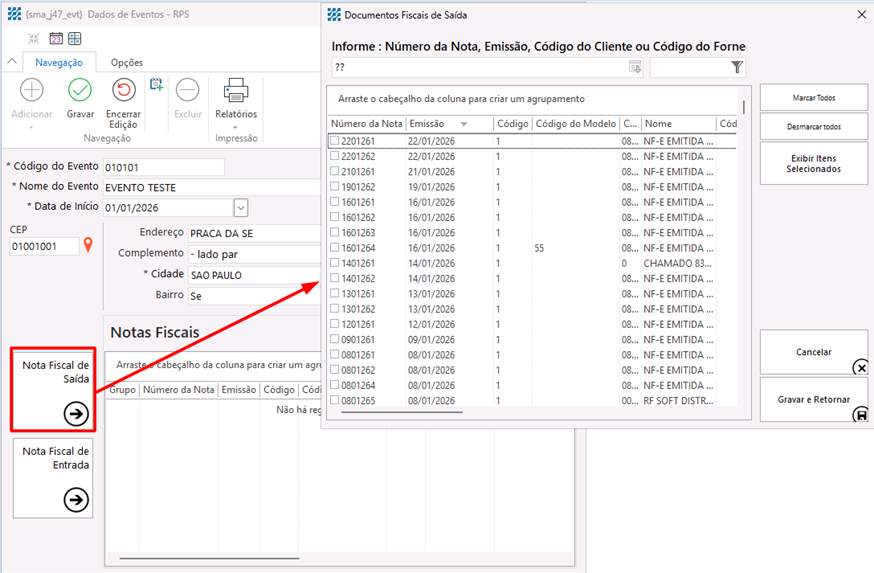
Task: Tick the checkbox for nota 1601264
Action: (335, 247)
